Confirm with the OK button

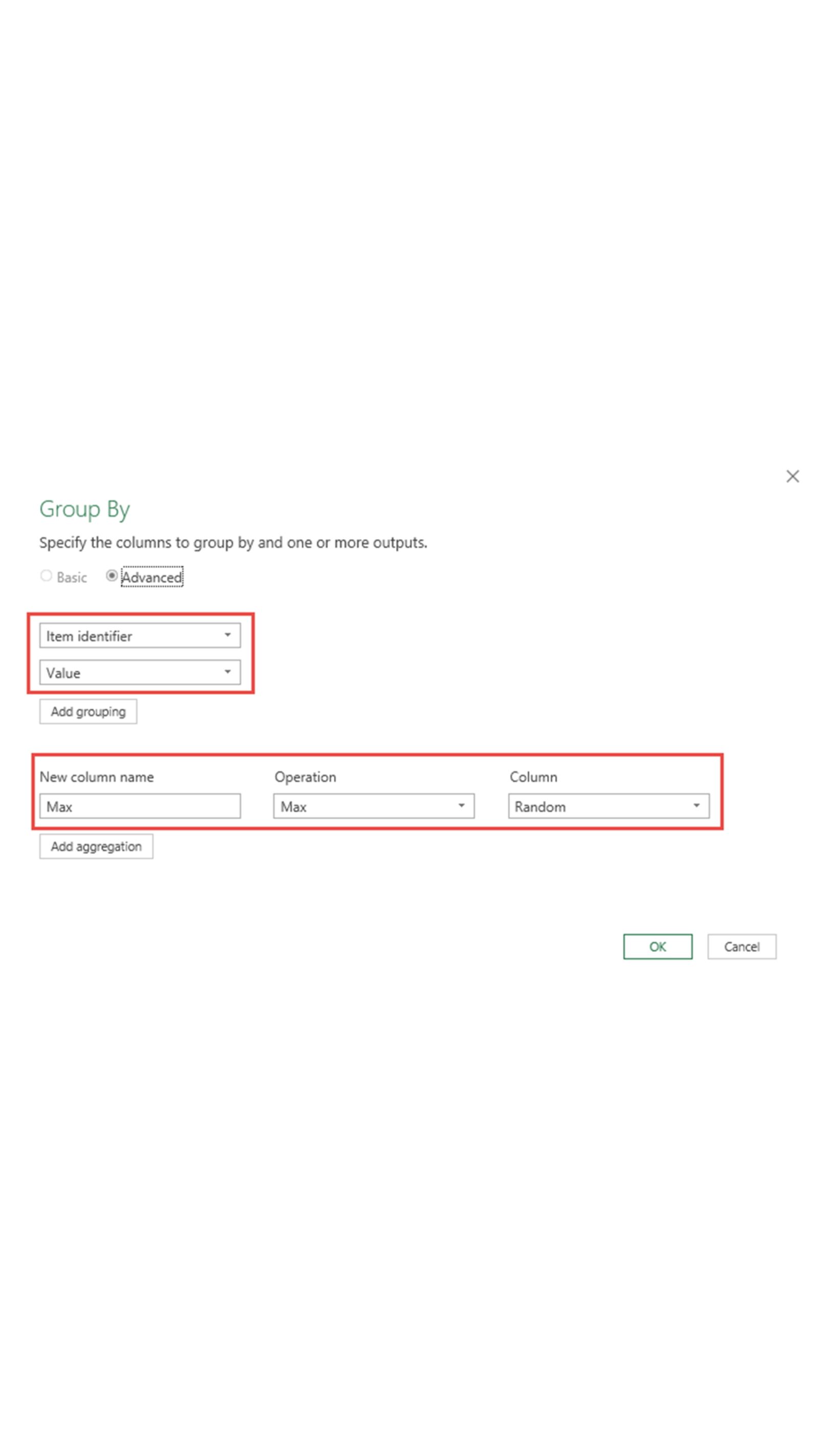657,947
